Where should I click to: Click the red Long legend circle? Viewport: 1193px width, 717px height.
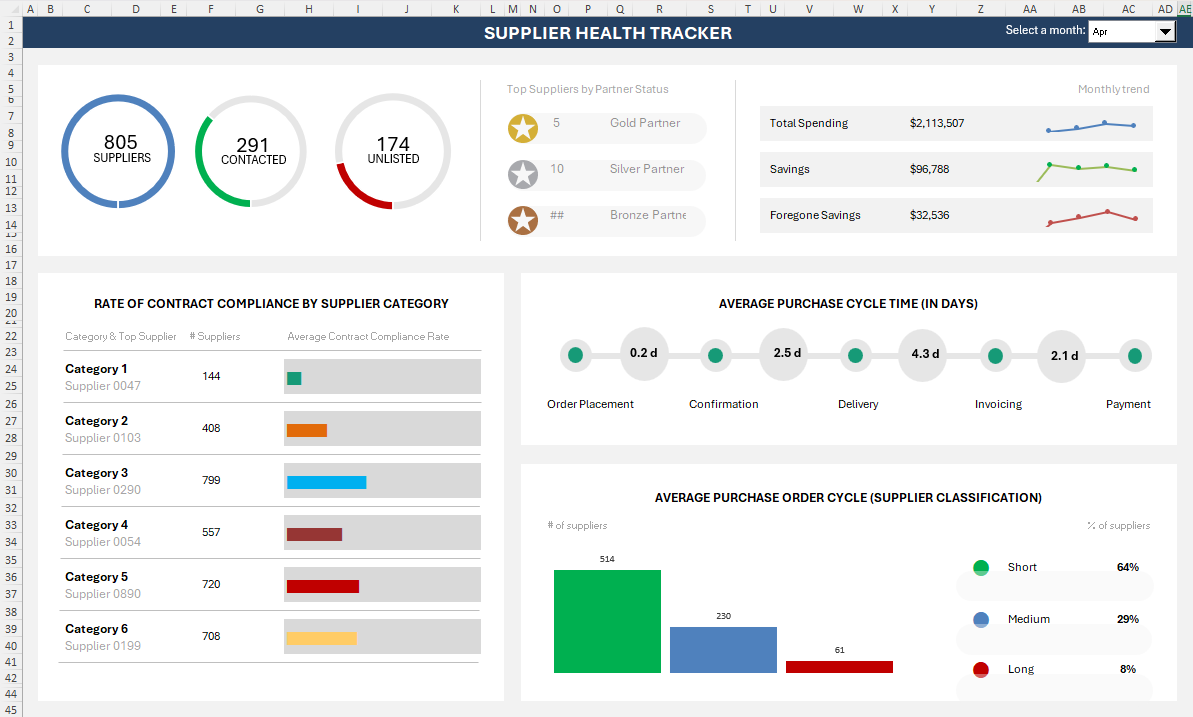pyautogui.click(x=981, y=670)
